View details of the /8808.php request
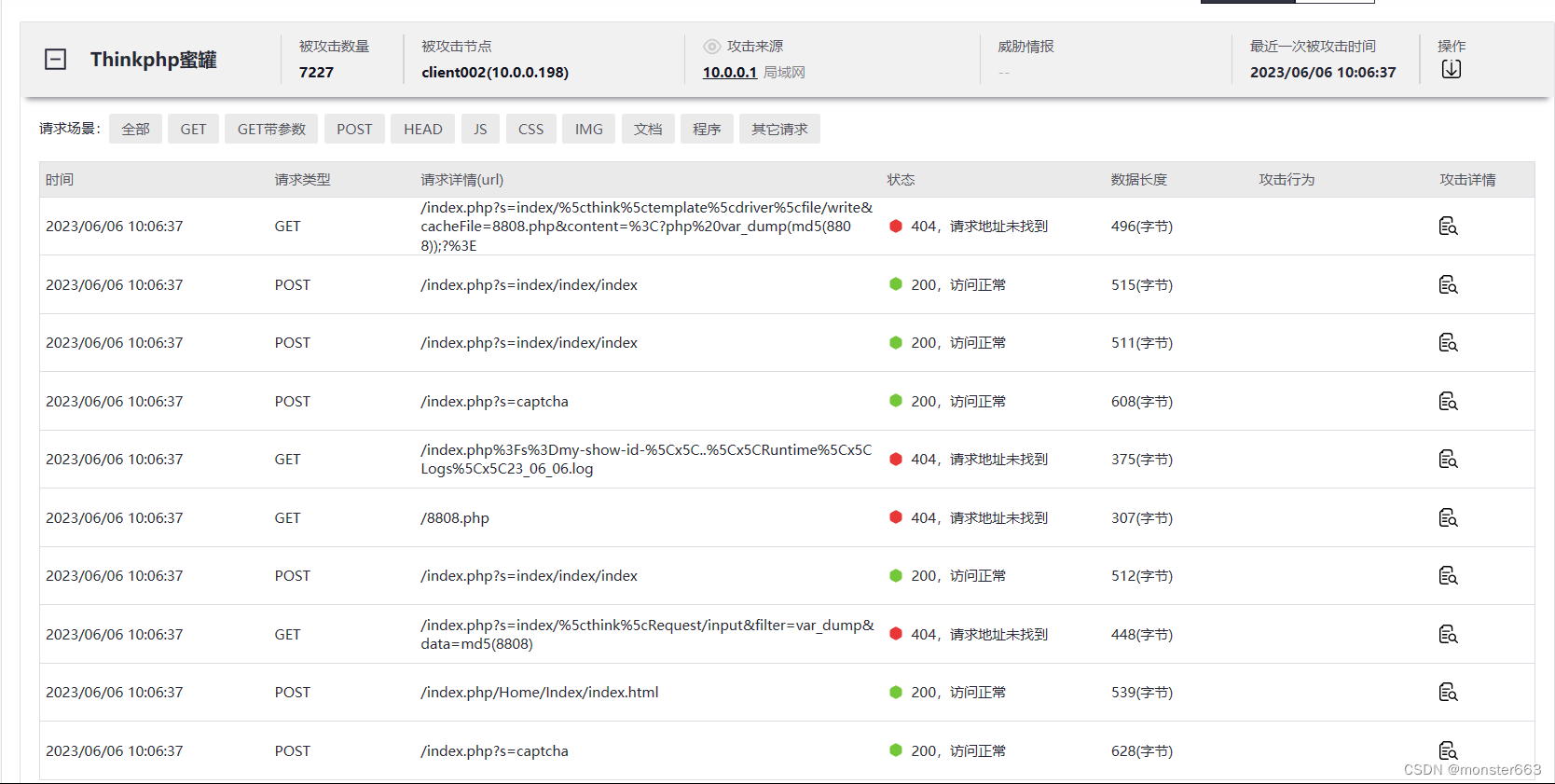Image resolution: width=1555 pixels, height=784 pixels. click(x=1448, y=517)
